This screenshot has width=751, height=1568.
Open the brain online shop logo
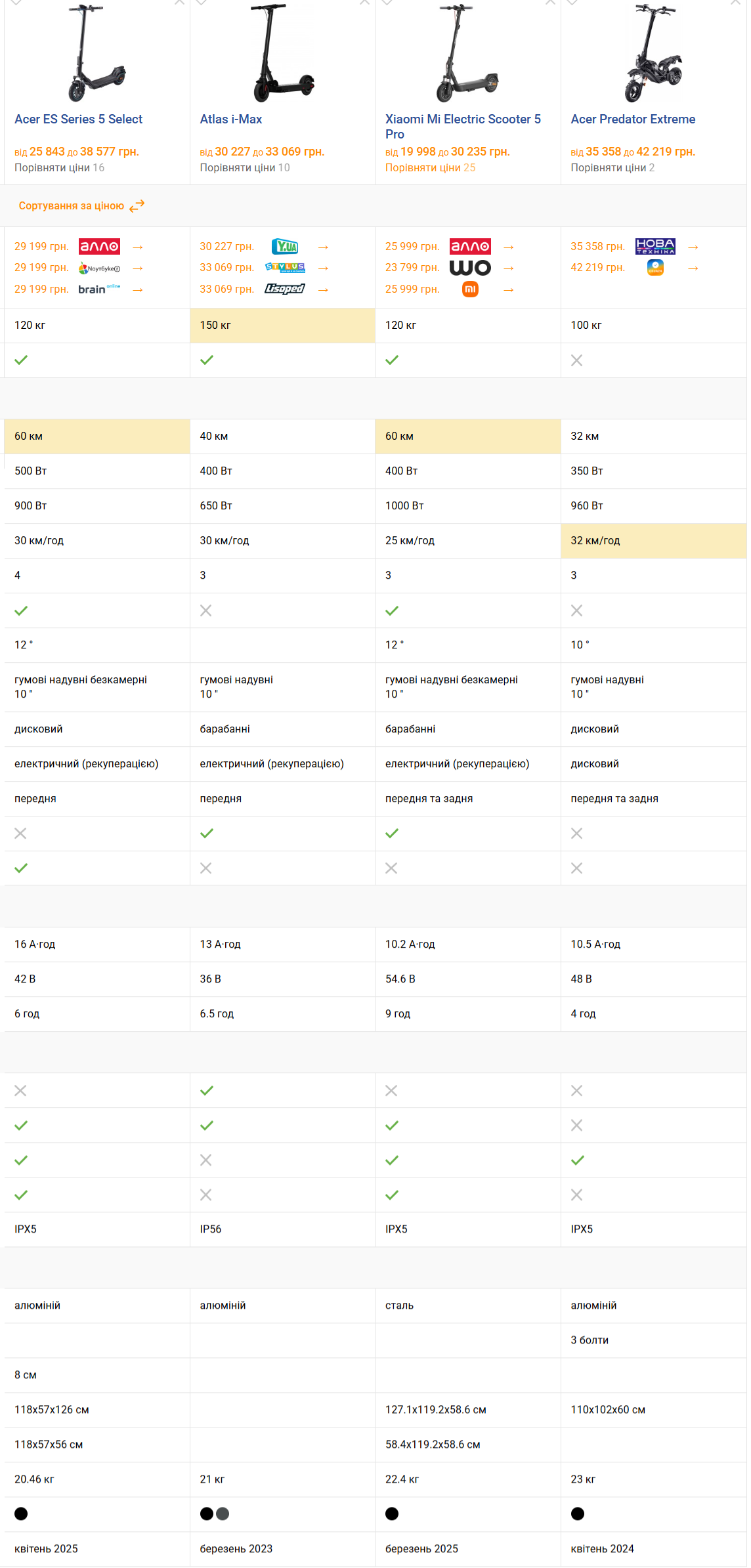99,289
